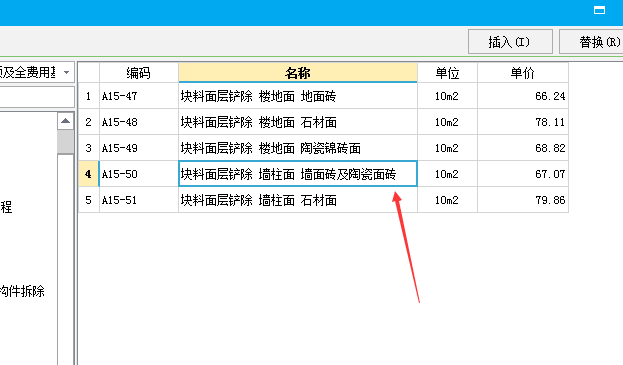This screenshot has width=623, height=365.
Task: Click the 替换(R) button
Action: point(592,42)
